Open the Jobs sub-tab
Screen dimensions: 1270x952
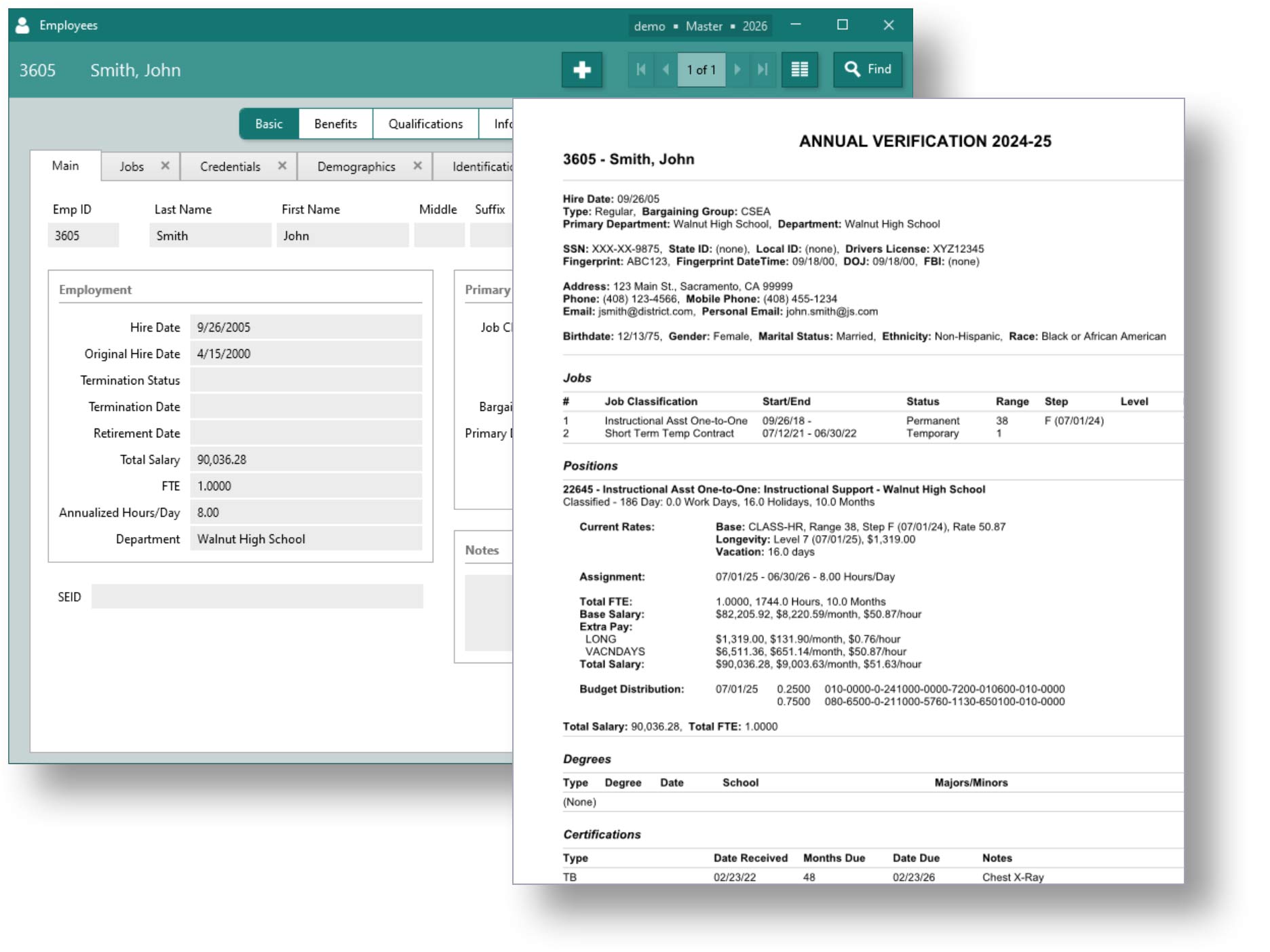132,167
